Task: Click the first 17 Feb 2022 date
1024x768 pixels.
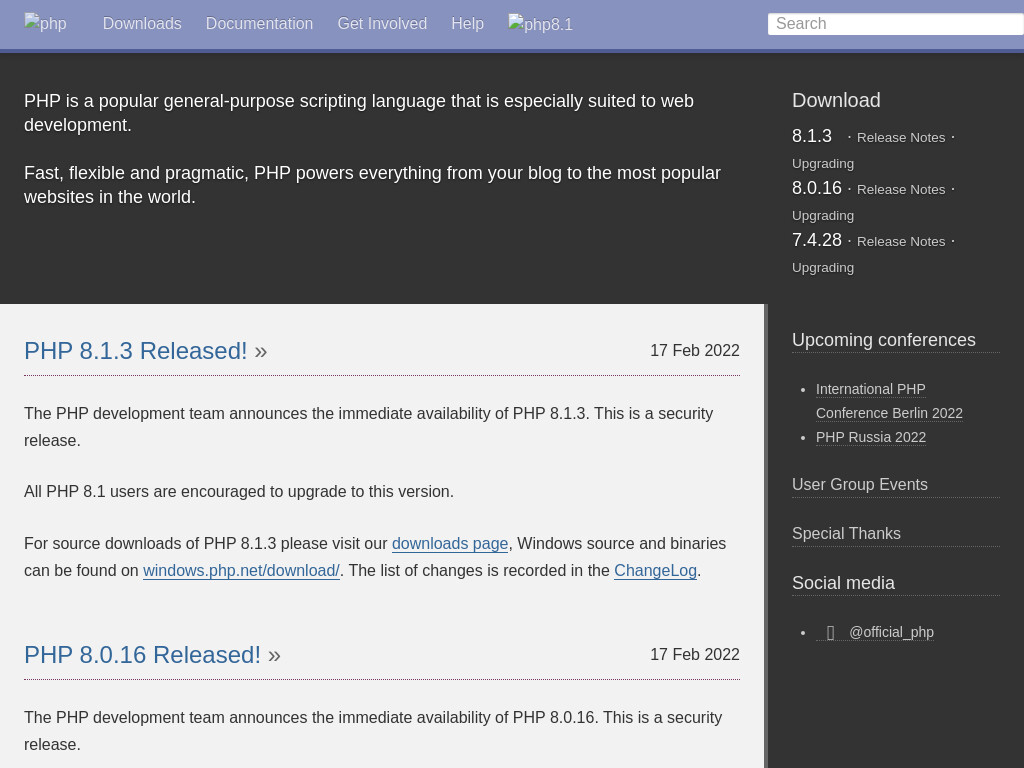Action: coord(695,351)
